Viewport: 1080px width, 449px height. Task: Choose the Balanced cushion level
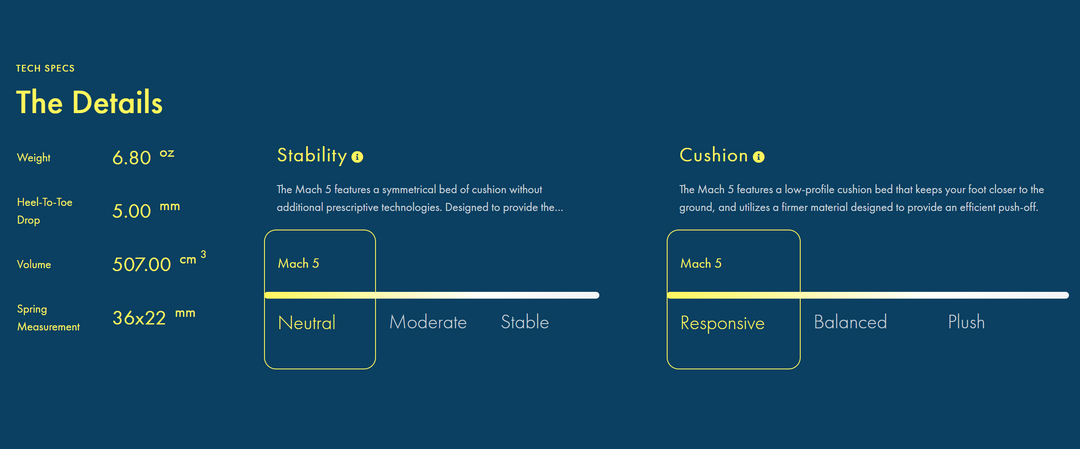[850, 323]
